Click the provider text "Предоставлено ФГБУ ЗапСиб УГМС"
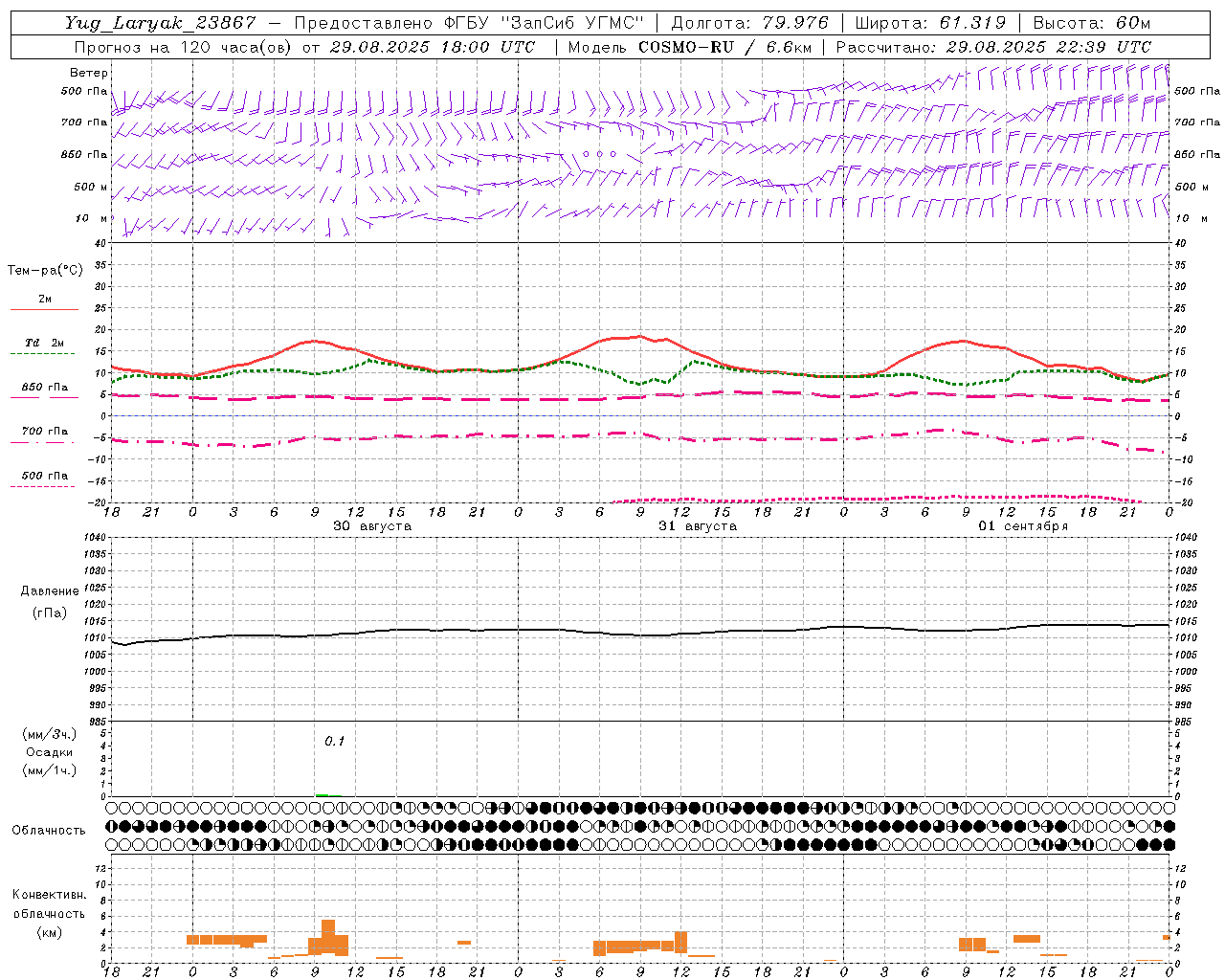This screenshot has width=1225, height=980. pos(469,23)
